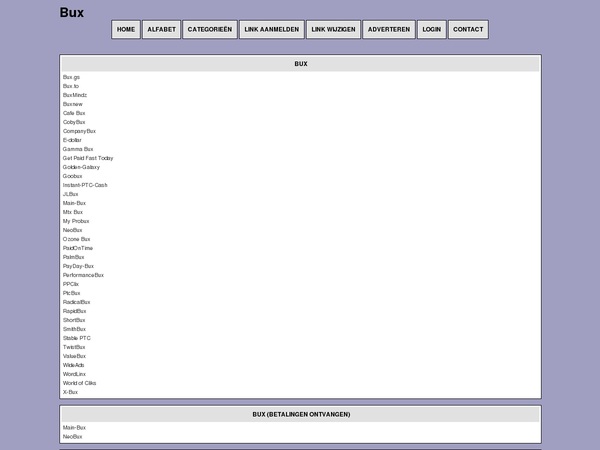This screenshot has width=600, height=450.
Task: Open the RadicalBux link
Action: tap(77, 302)
